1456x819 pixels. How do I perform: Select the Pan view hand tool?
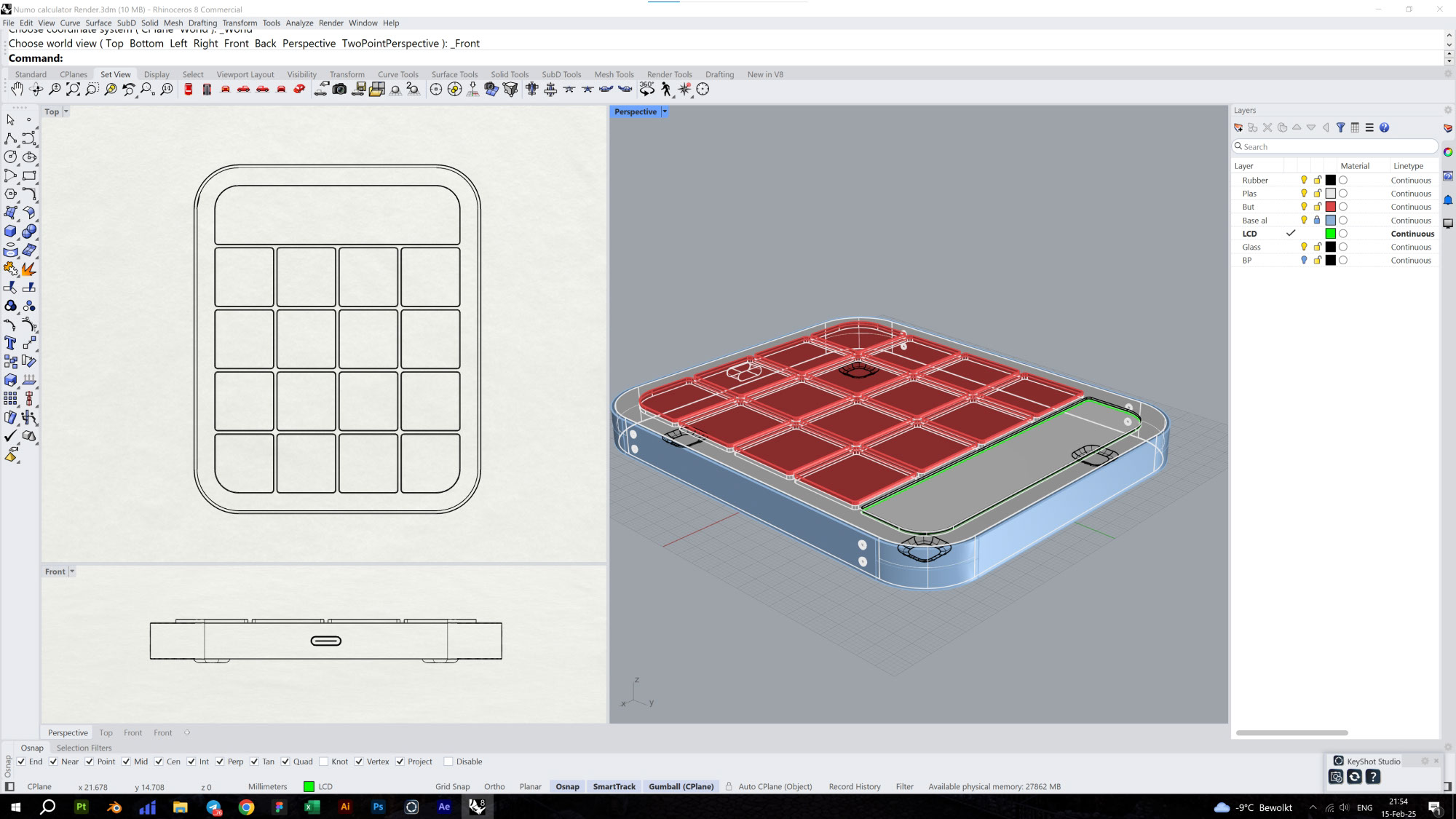tap(17, 89)
